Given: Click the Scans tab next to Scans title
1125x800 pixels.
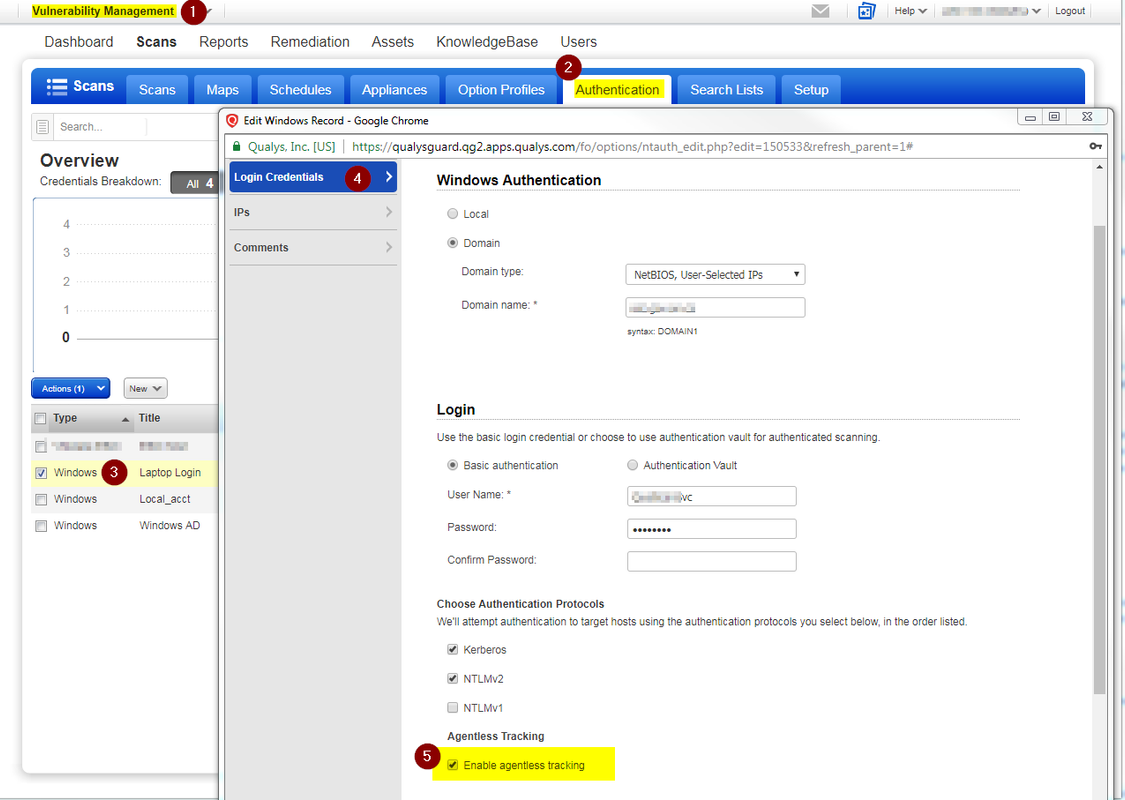Looking at the screenshot, I should [157, 90].
